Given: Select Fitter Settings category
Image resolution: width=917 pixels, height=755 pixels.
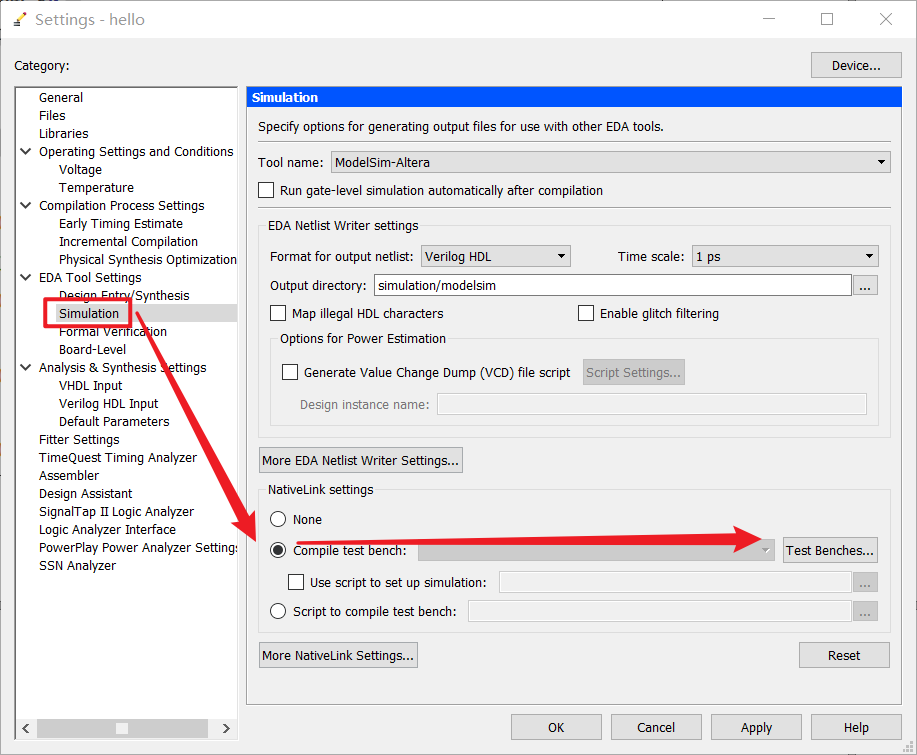Looking at the screenshot, I should point(79,440).
